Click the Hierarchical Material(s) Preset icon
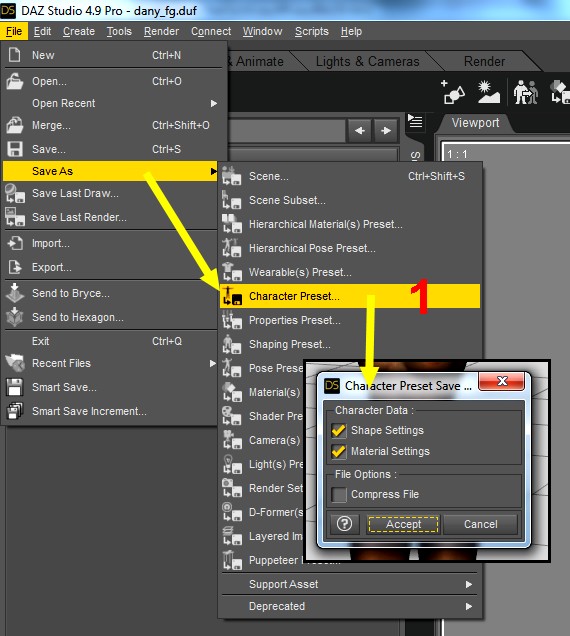570x636 pixels. 232,223
